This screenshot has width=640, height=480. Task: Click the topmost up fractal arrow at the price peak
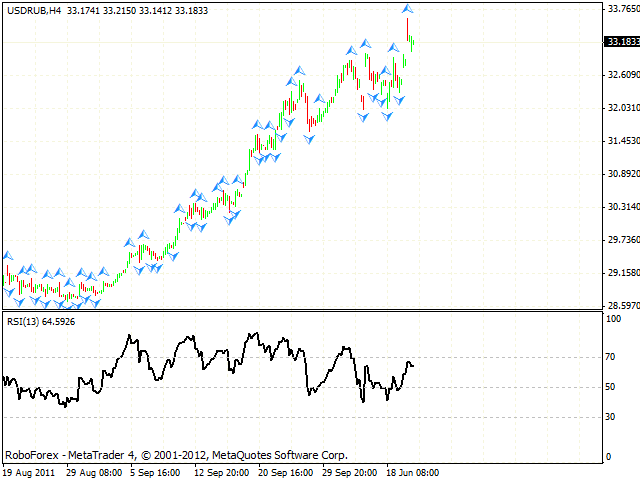click(408, 9)
